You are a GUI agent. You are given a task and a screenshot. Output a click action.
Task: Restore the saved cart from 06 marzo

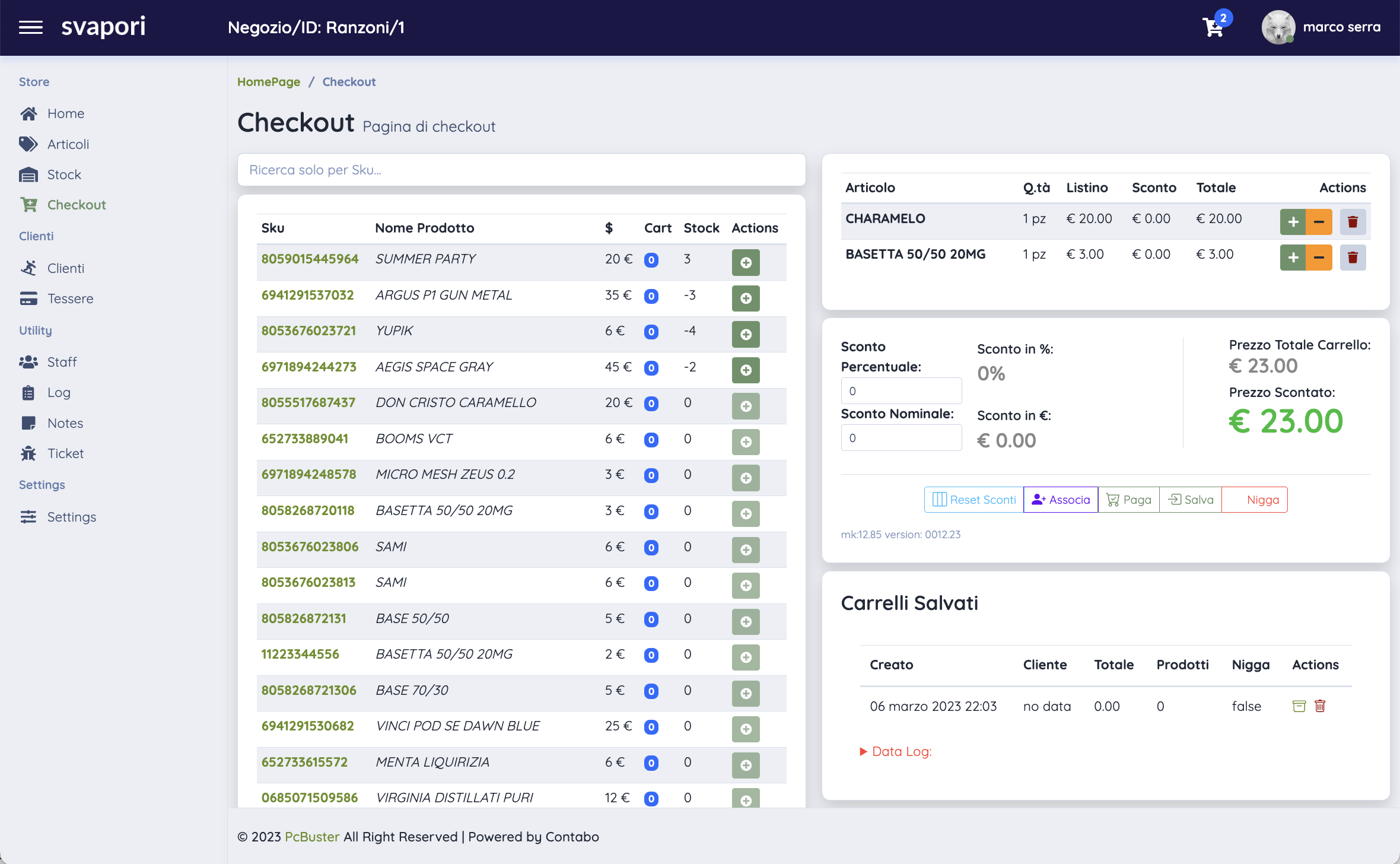tap(1299, 706)
